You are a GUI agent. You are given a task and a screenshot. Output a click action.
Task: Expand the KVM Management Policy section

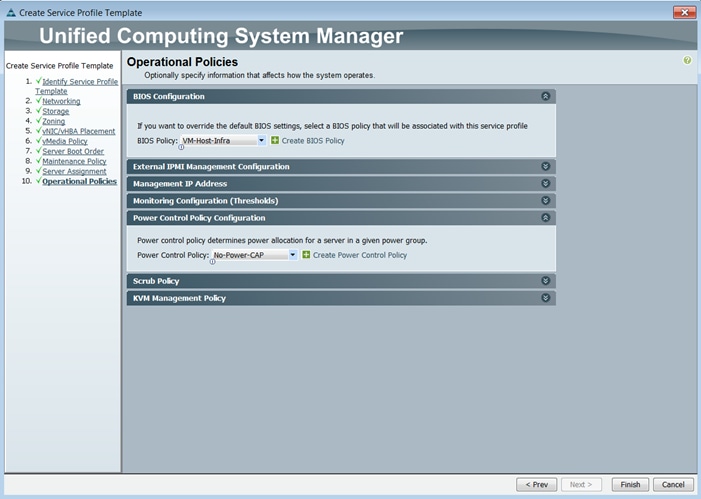pyautogui.click(x=545, y=298)
